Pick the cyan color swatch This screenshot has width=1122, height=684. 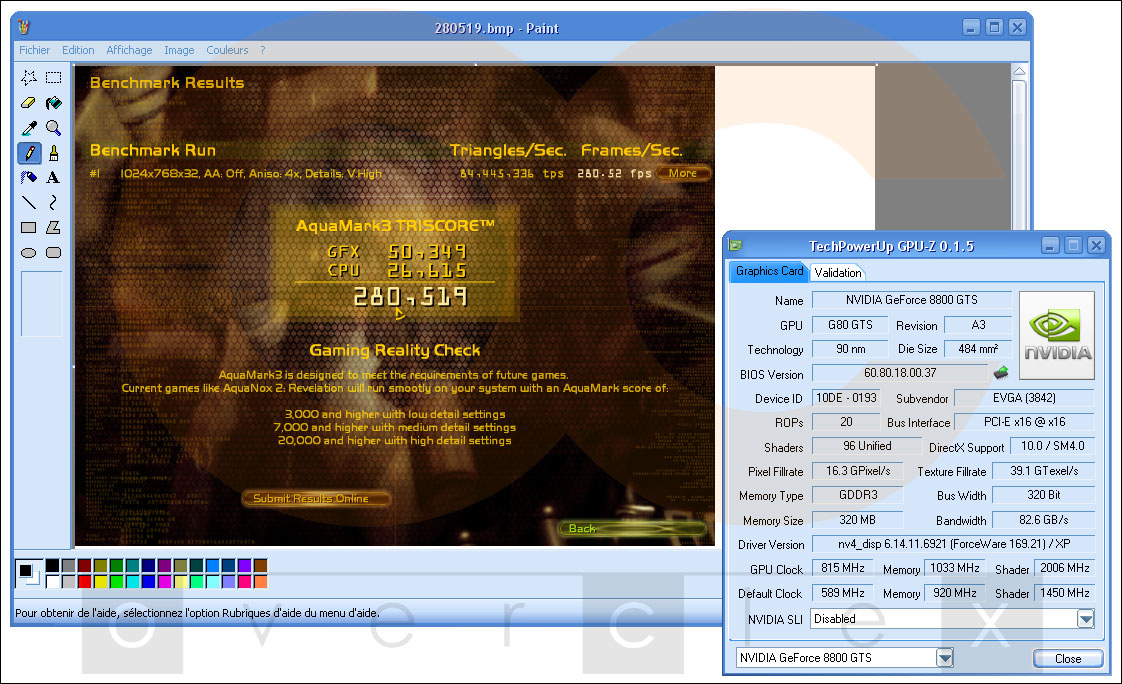[132, 582]
